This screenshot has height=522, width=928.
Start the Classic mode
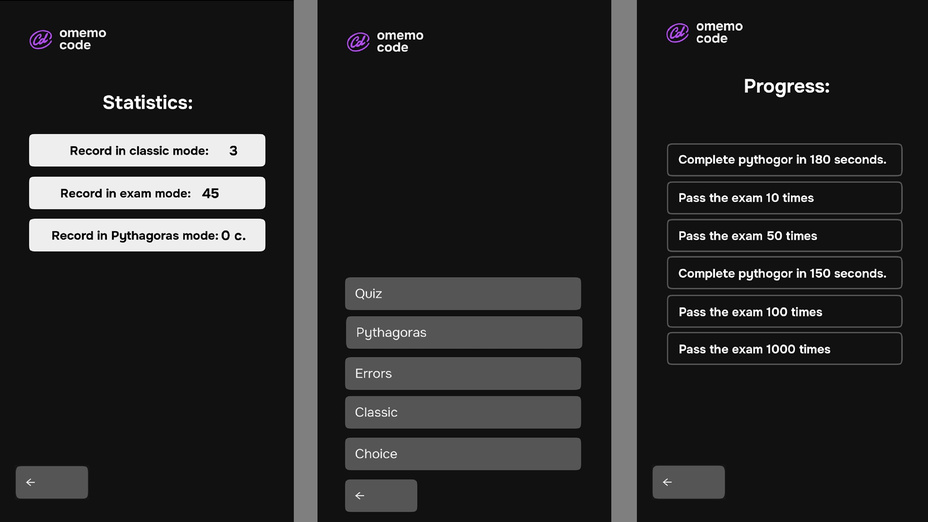click(462, 413)
